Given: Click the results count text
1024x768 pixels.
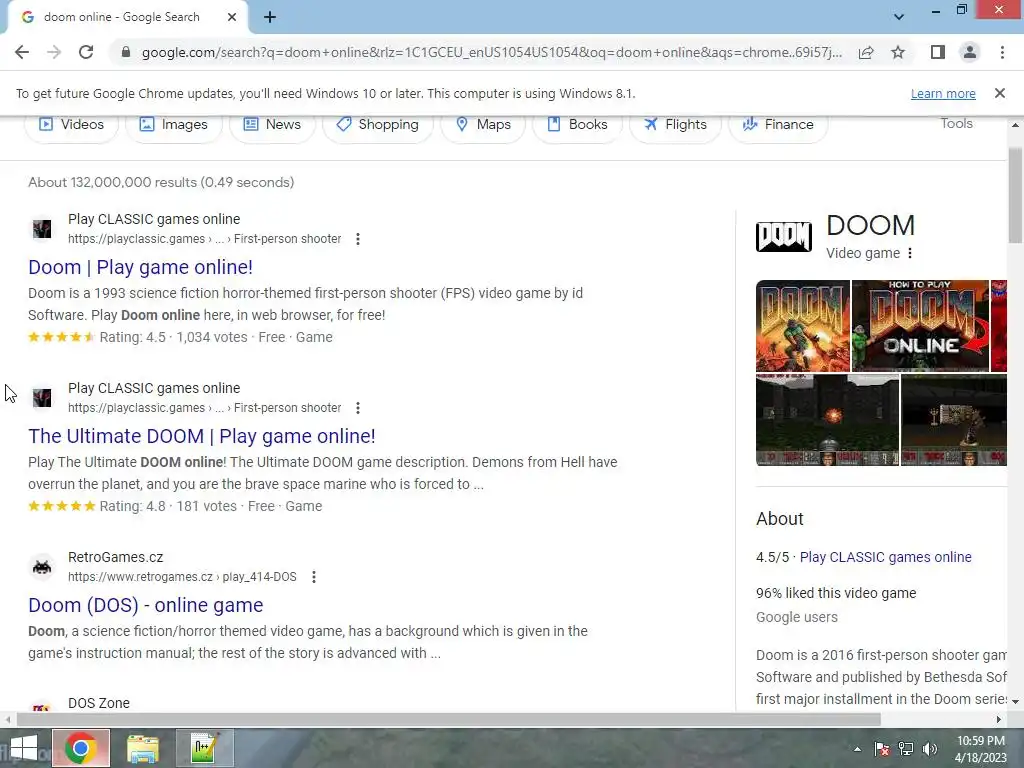Looking at the screenshot, I should click(161, 182).
